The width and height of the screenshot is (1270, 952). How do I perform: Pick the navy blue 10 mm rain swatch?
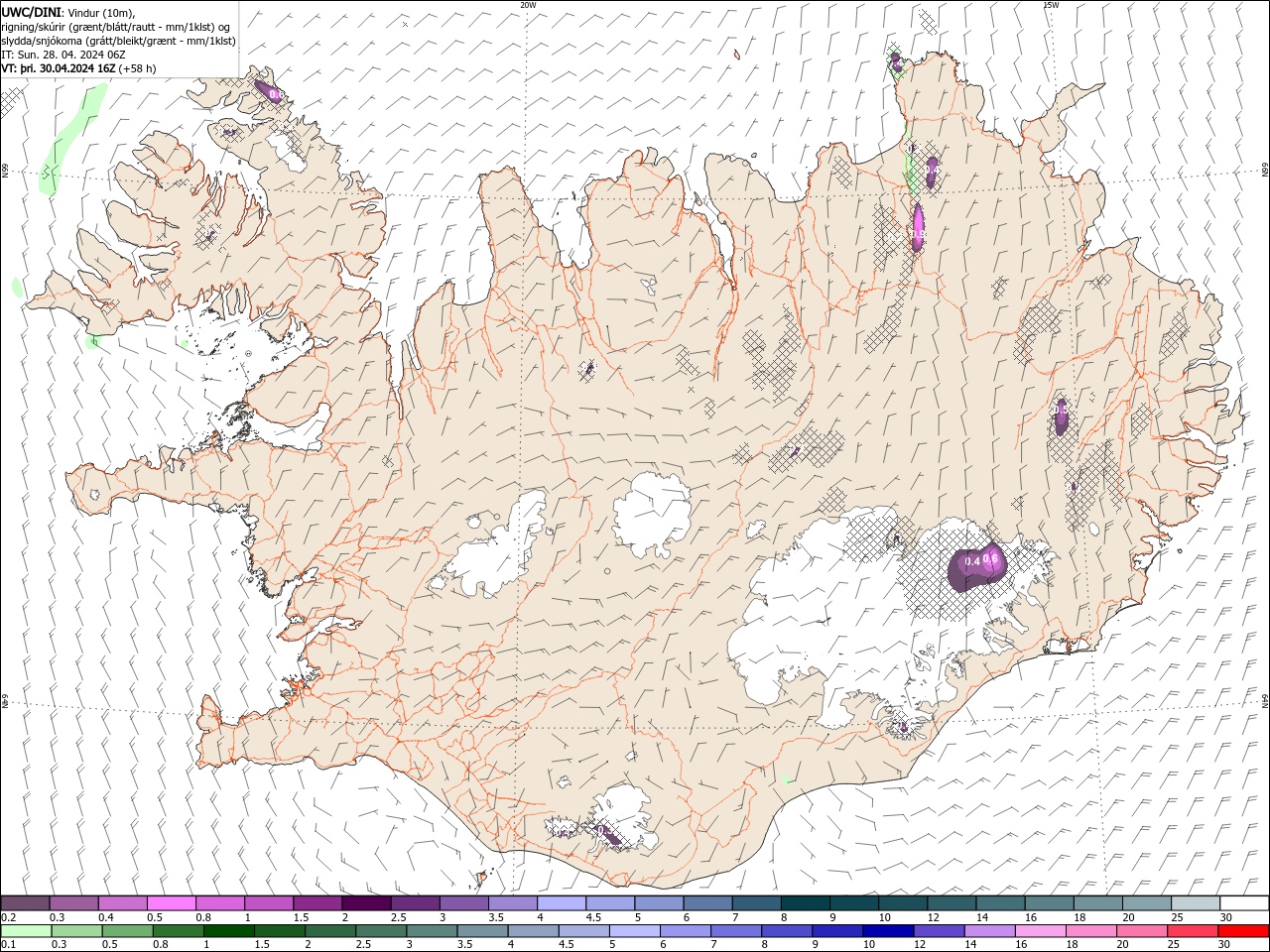(x=889, y=931)
